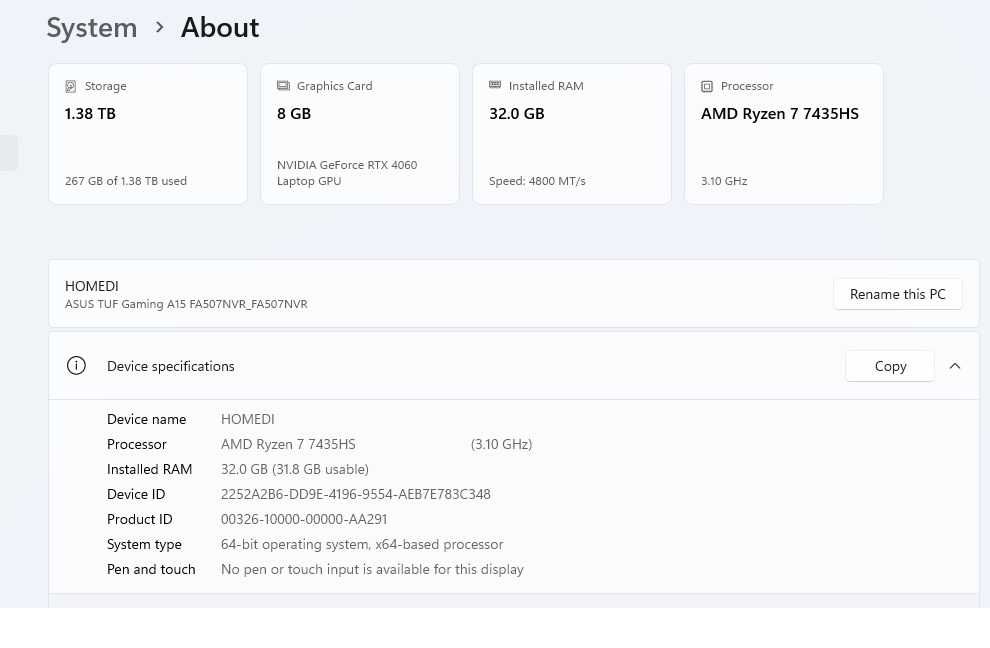Open the Graphics Card 8 GB card
Image resolution: width=990 pixels, height=648 pixels.
coord(360,134)
